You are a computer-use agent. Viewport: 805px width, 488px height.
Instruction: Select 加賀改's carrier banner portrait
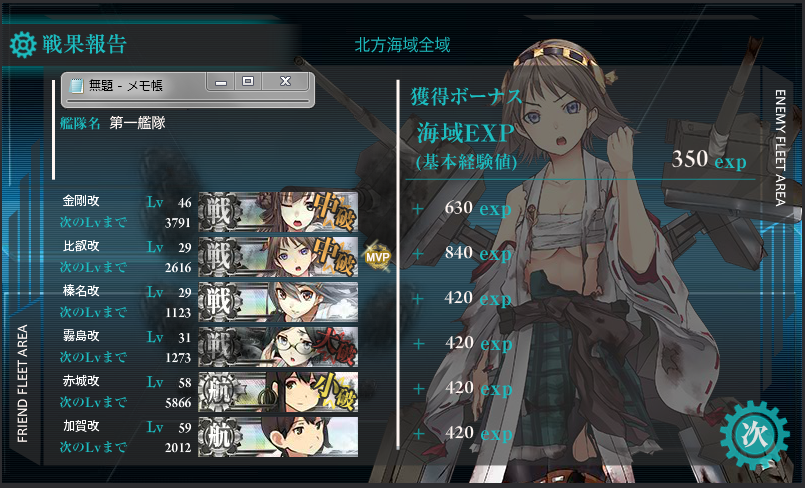[278, 437]
